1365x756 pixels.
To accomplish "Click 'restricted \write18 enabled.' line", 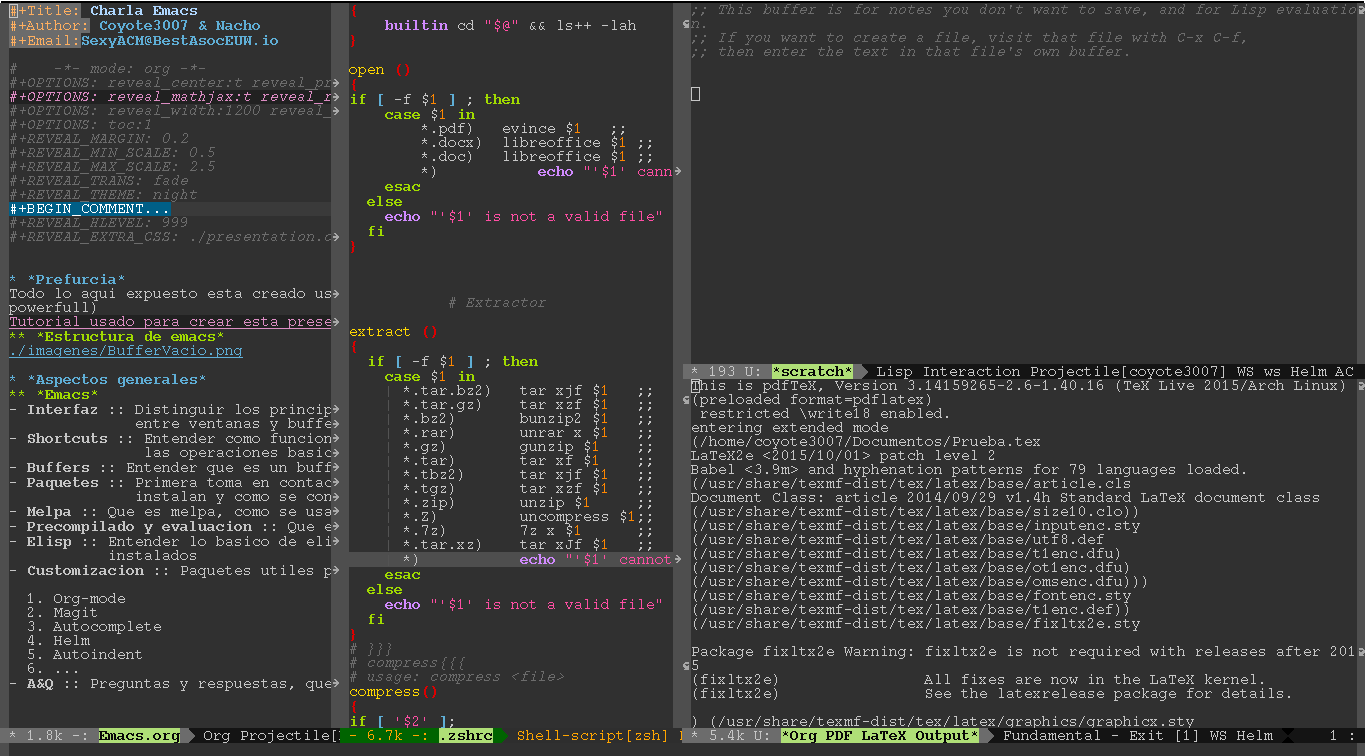I will 826,414.
